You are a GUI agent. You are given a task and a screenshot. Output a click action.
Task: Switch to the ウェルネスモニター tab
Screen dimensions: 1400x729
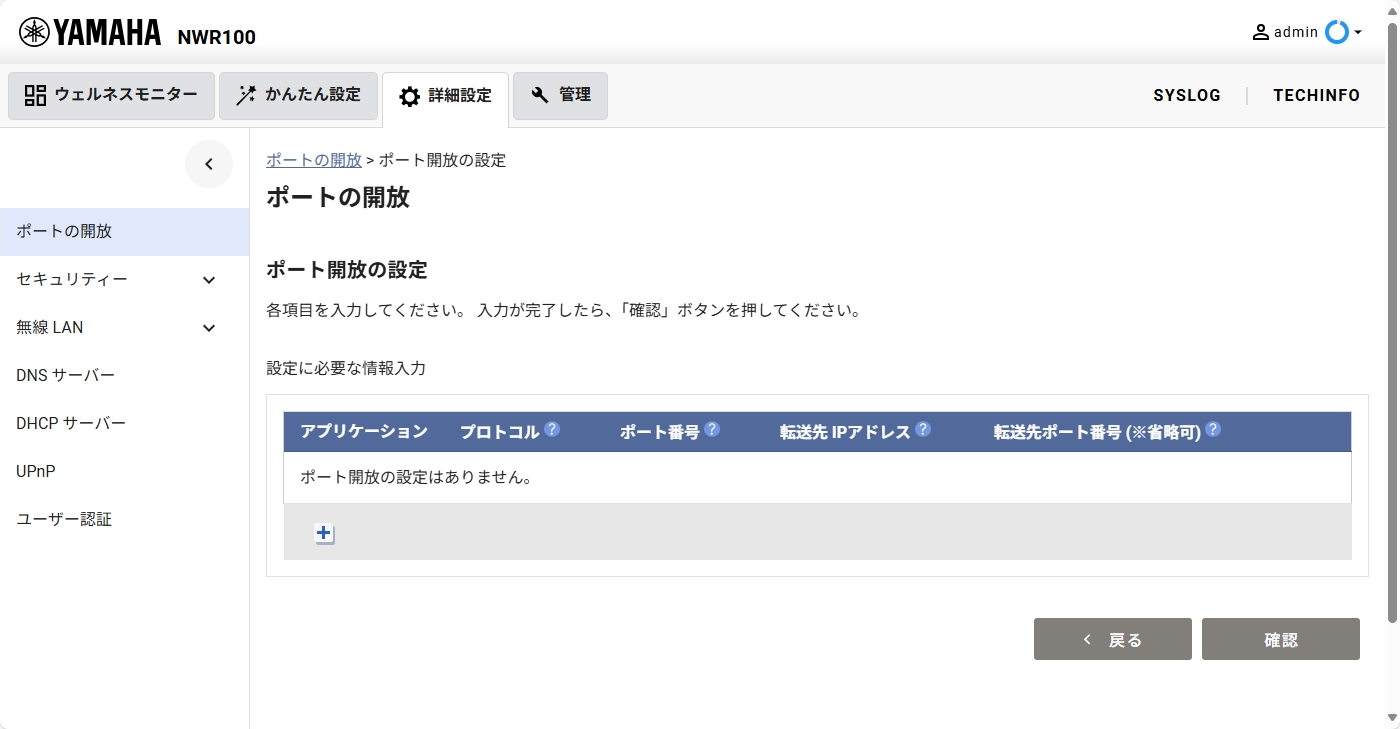click(111, 96)
